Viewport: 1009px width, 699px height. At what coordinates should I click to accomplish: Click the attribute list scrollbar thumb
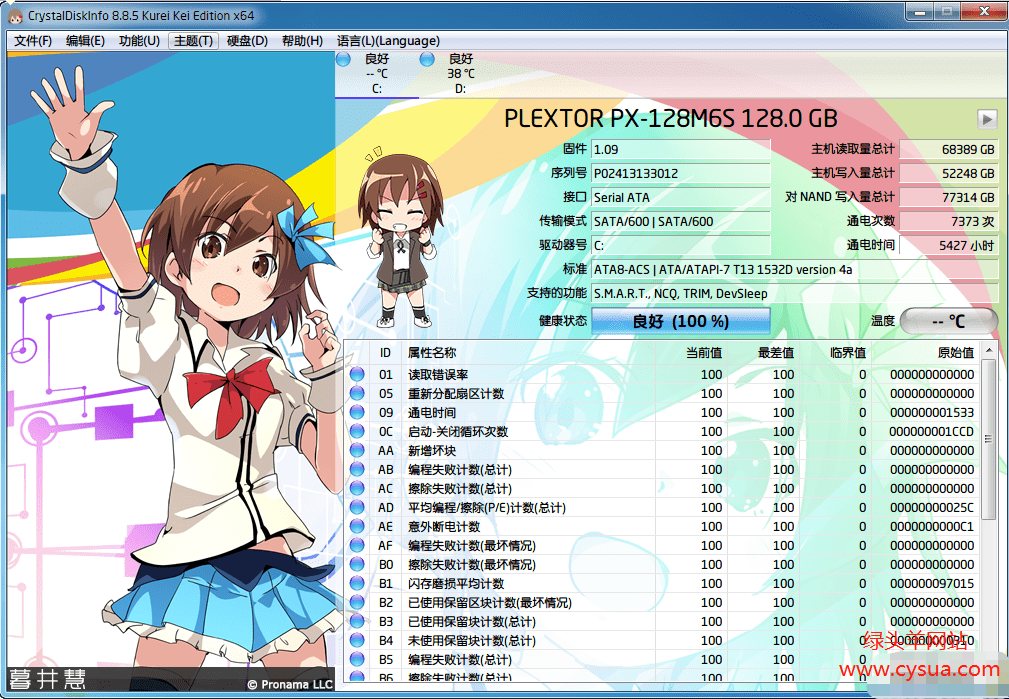[x=989, y=439]
